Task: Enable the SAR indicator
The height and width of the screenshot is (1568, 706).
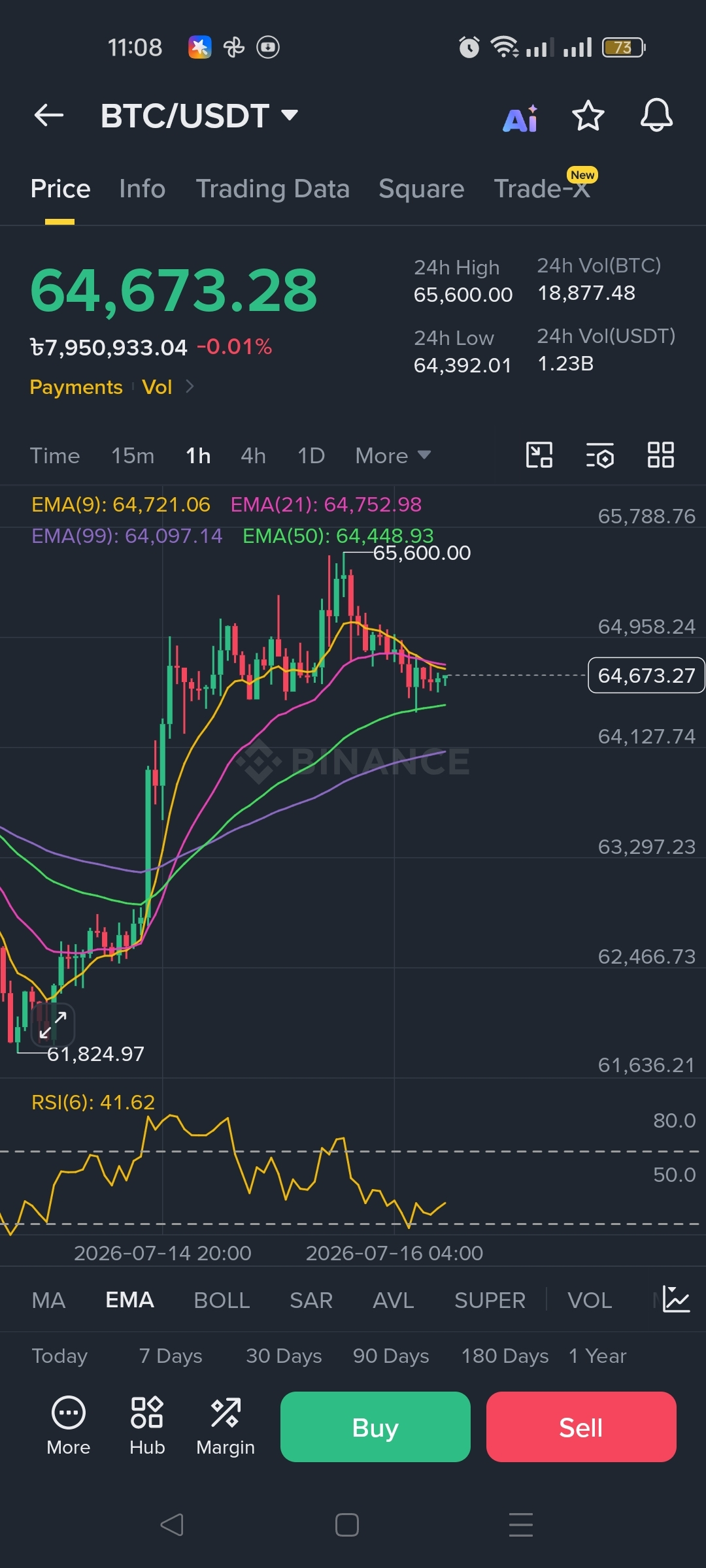Action: pyautogui.click(x=311, y=1300)
